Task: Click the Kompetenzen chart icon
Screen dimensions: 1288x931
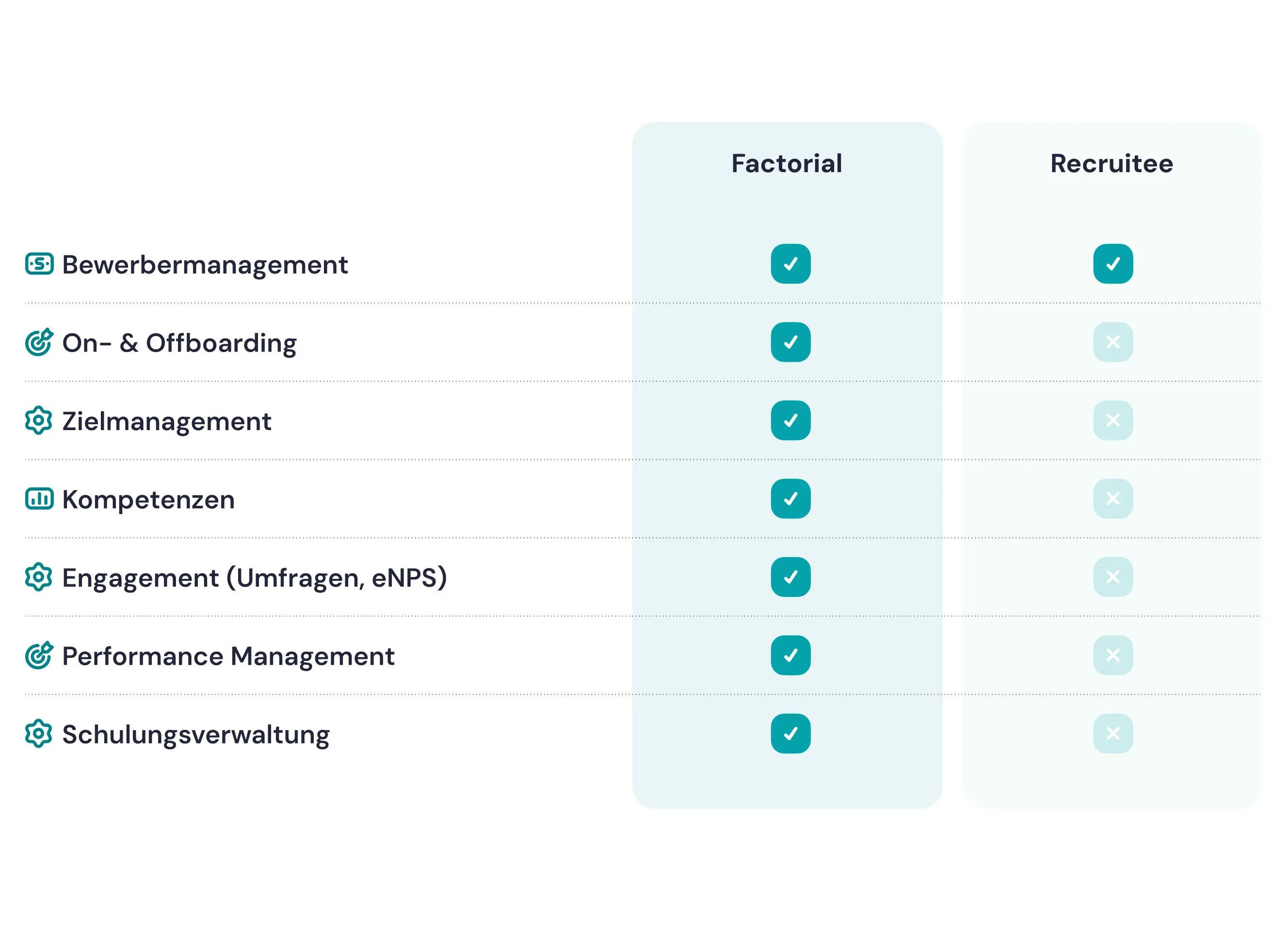Action: [39, 499]
